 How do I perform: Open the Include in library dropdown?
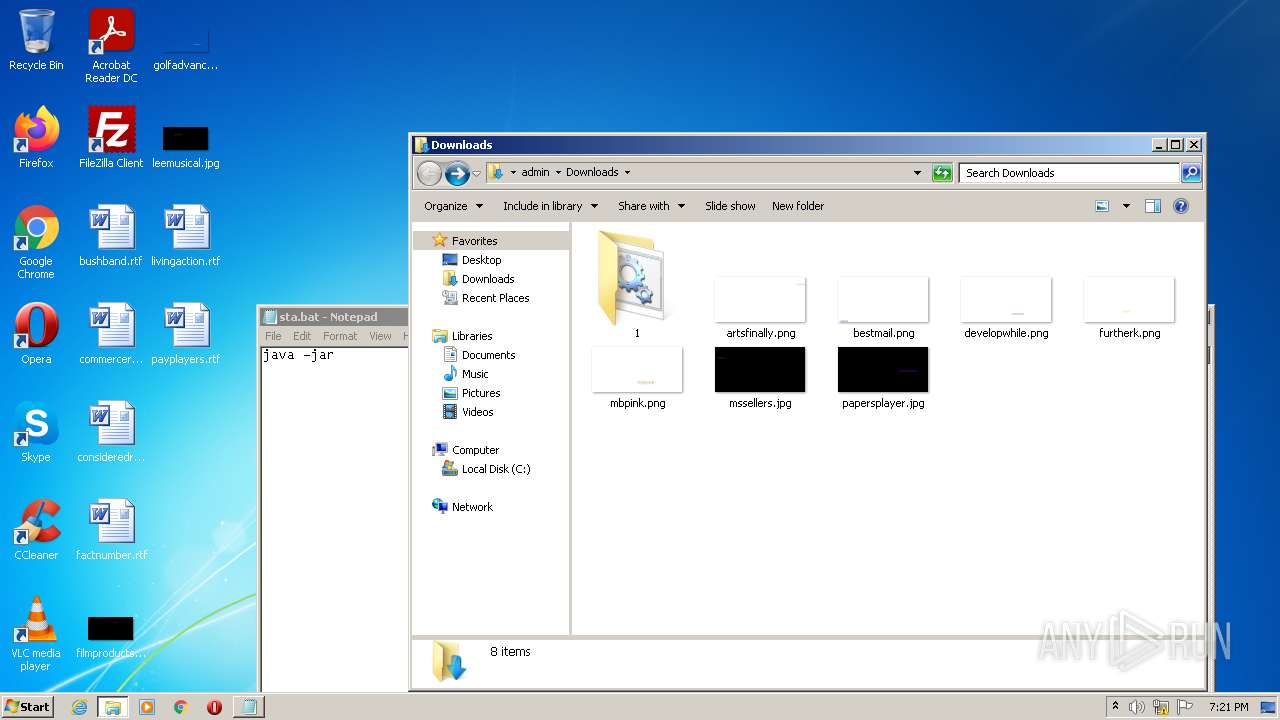point(550,206)
